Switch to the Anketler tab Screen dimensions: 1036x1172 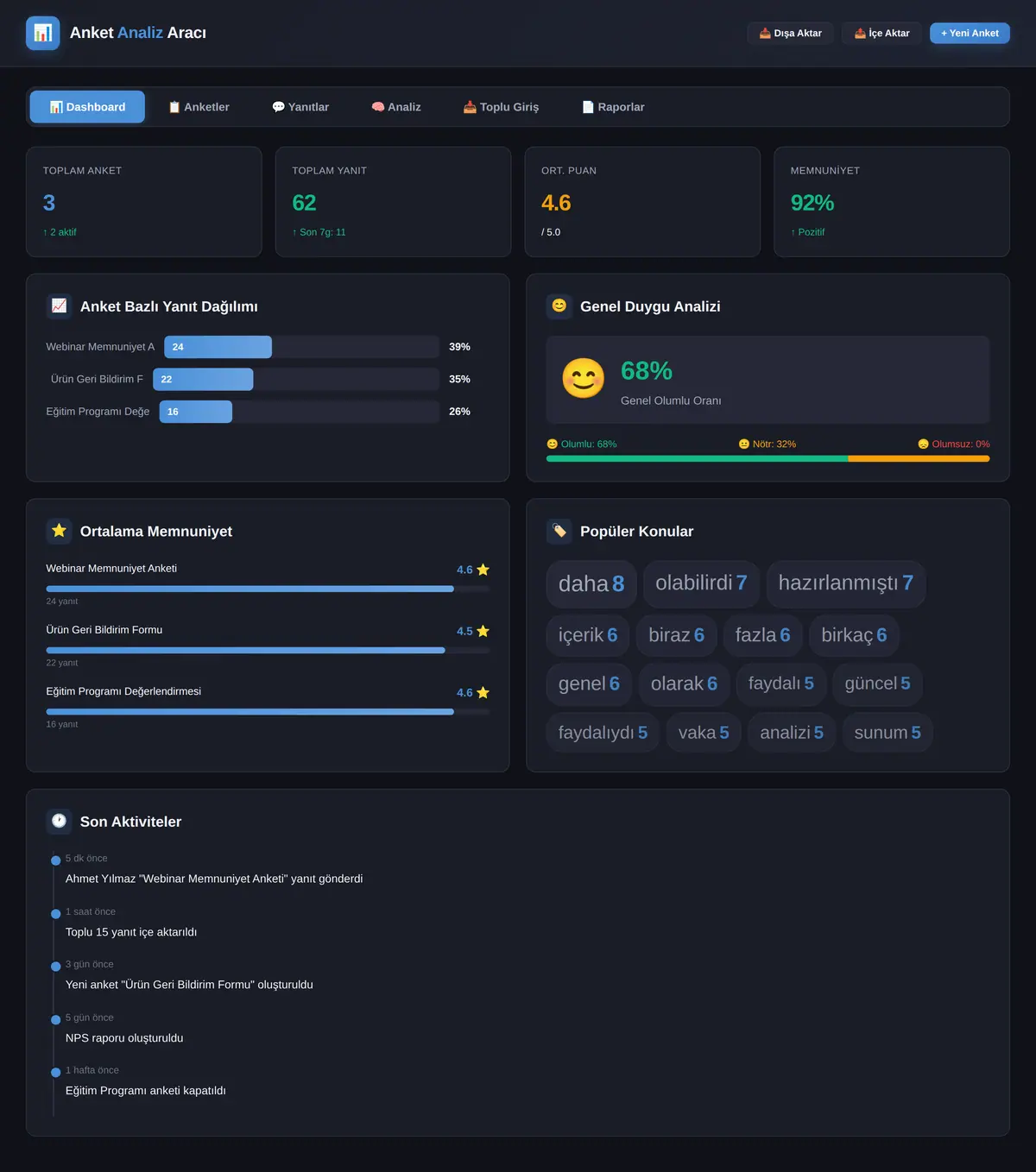[199, 107]
